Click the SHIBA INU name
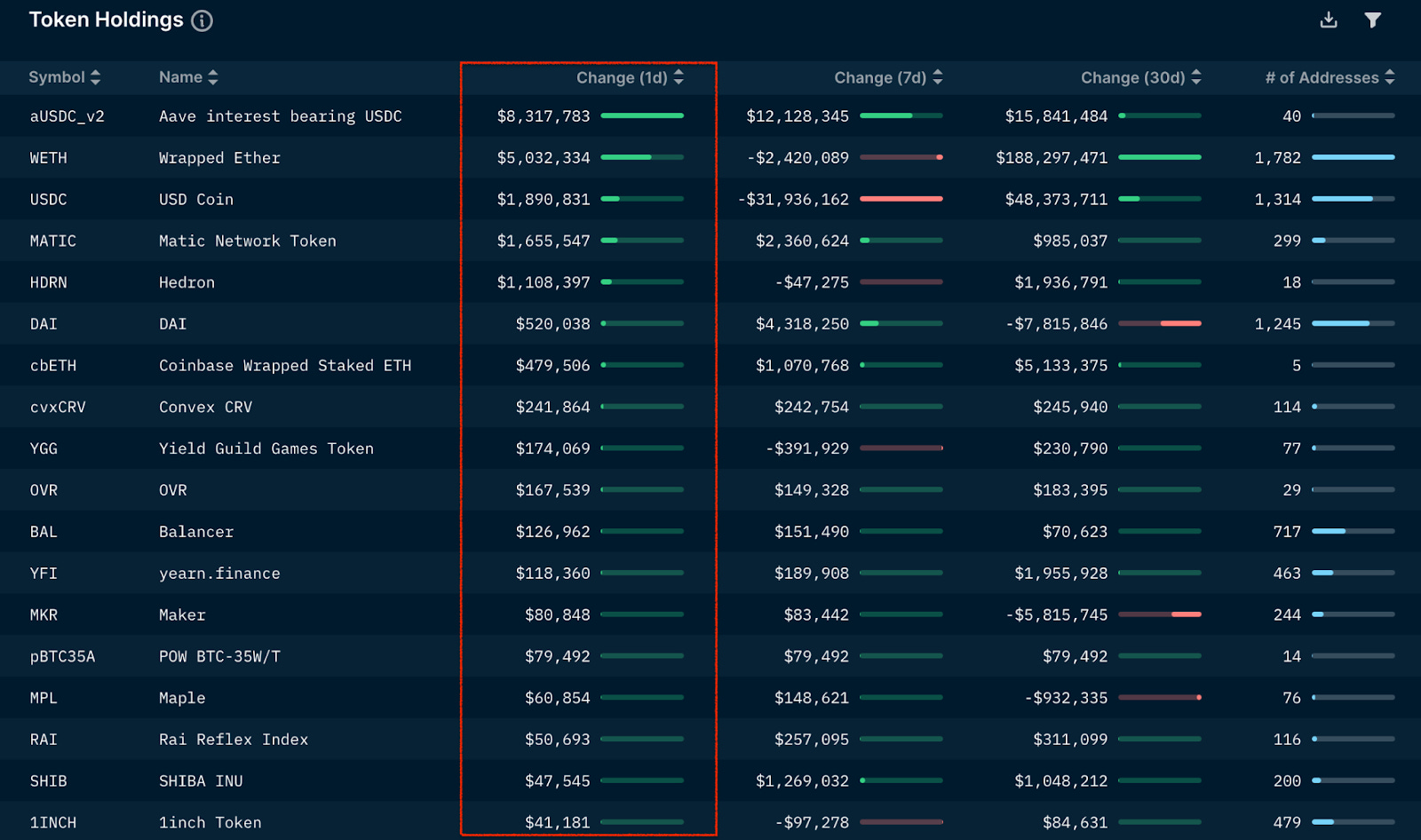 (201, 781)
